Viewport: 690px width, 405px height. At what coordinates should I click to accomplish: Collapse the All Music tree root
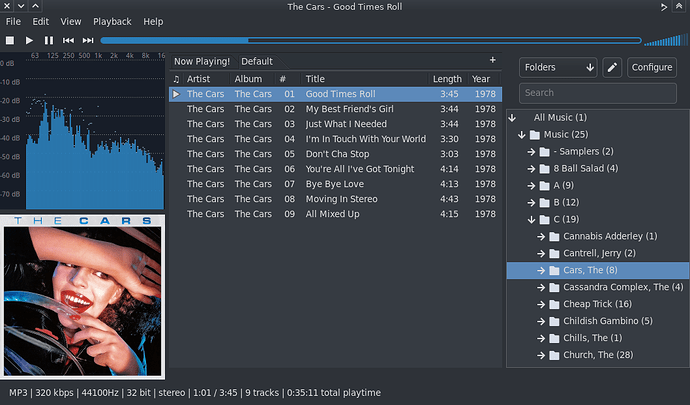[x=512, y=118]
